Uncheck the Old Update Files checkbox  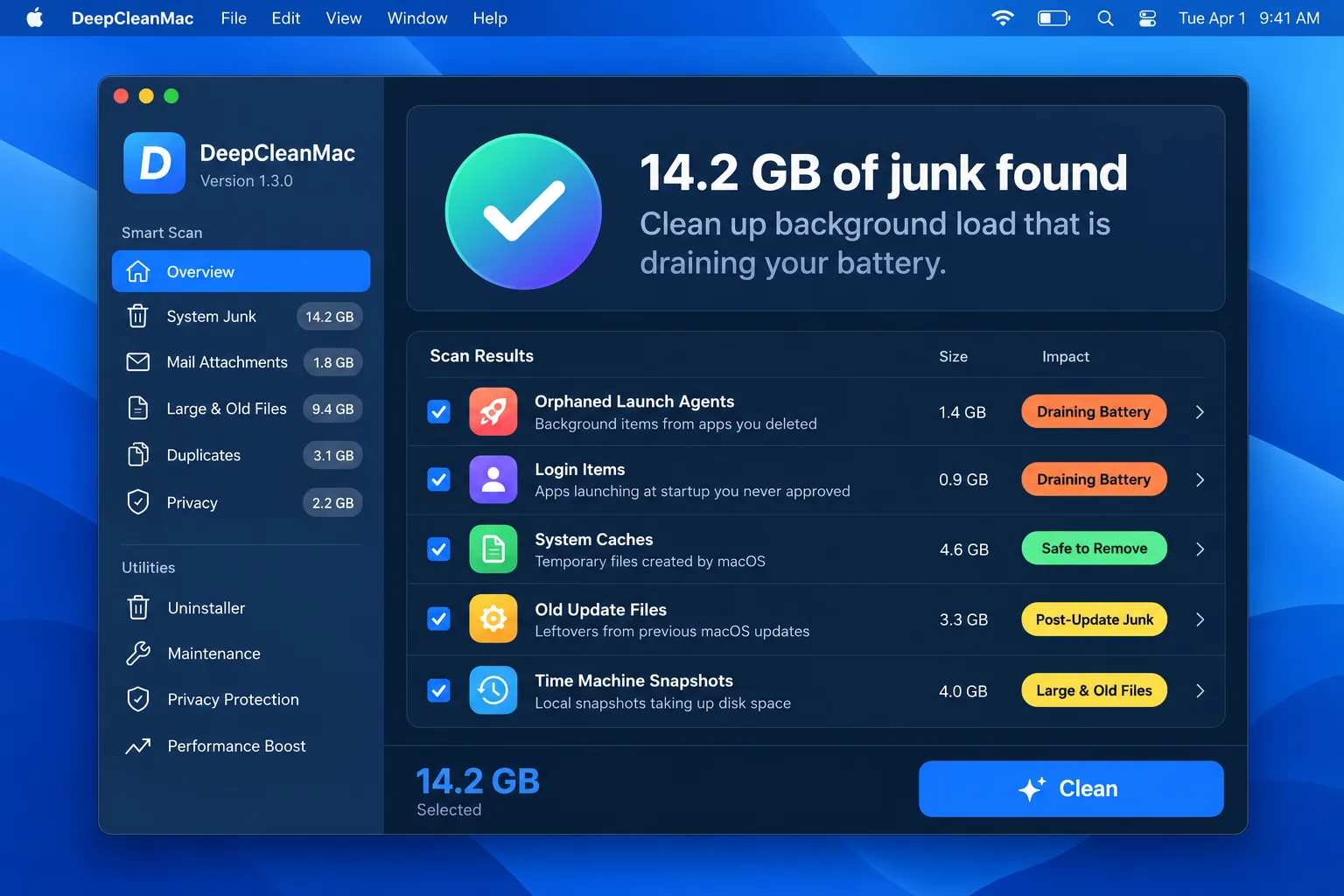438,619
